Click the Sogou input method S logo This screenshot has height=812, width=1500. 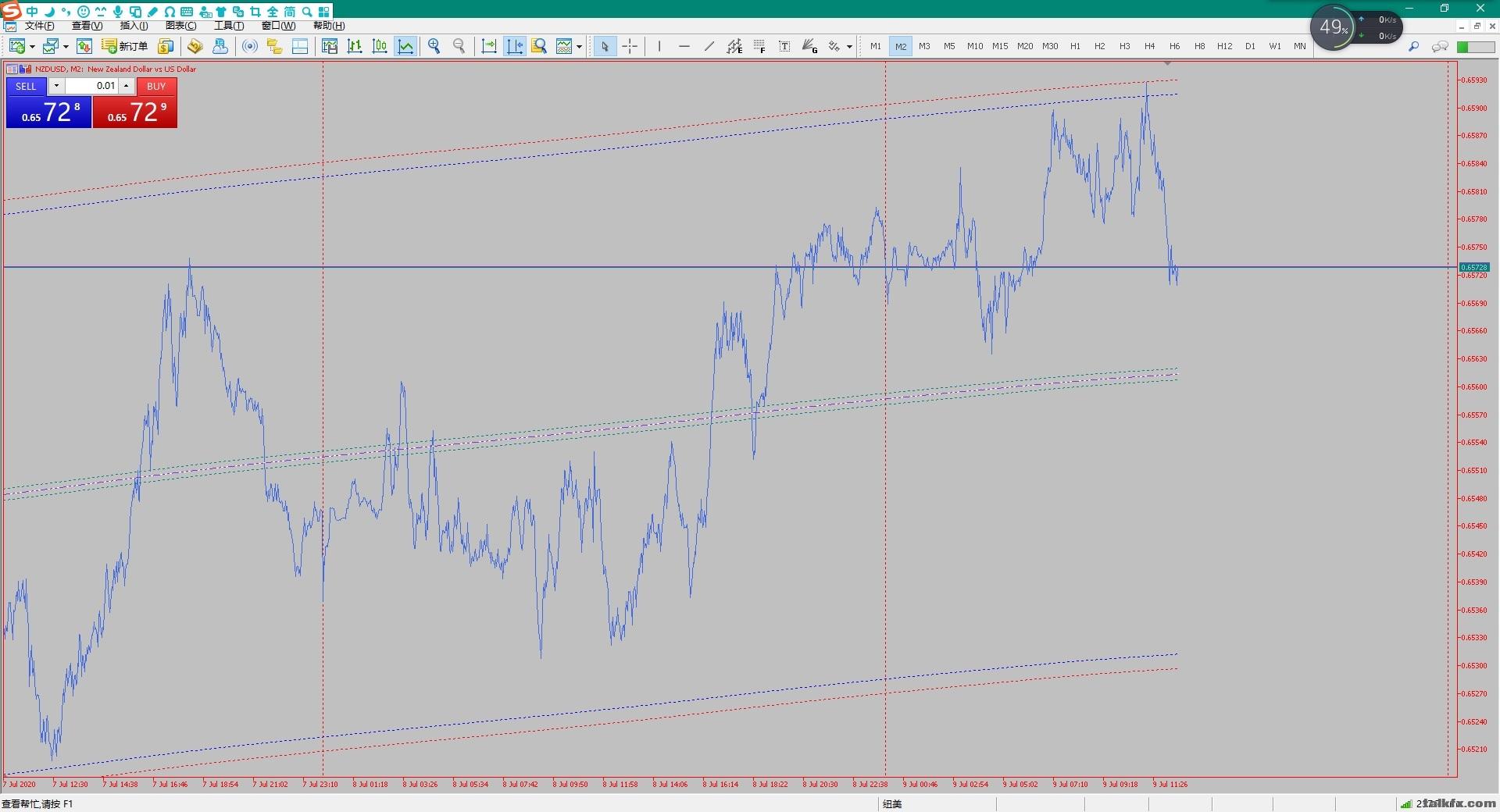(11, 11)
